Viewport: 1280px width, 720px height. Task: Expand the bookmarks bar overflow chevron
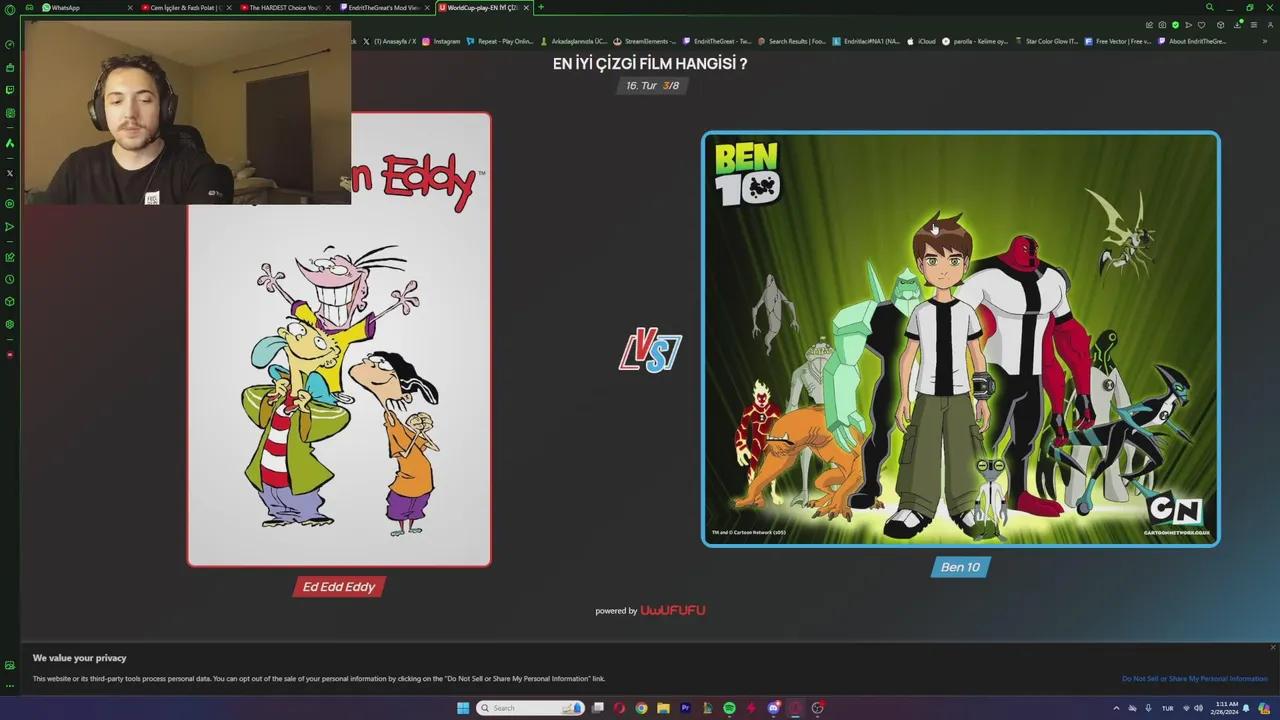point(1265,41)
